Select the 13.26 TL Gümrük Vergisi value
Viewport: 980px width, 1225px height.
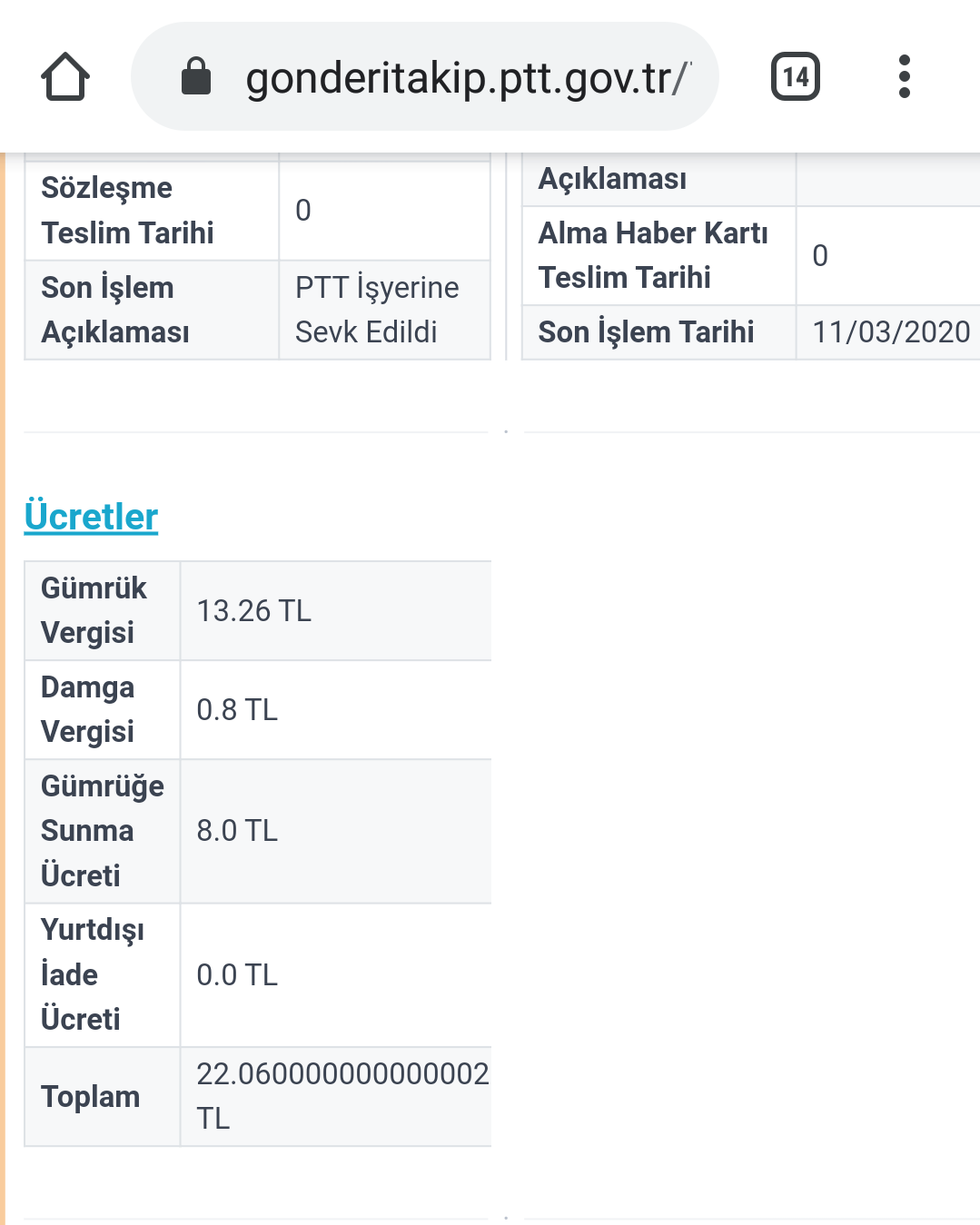[254, 611]
